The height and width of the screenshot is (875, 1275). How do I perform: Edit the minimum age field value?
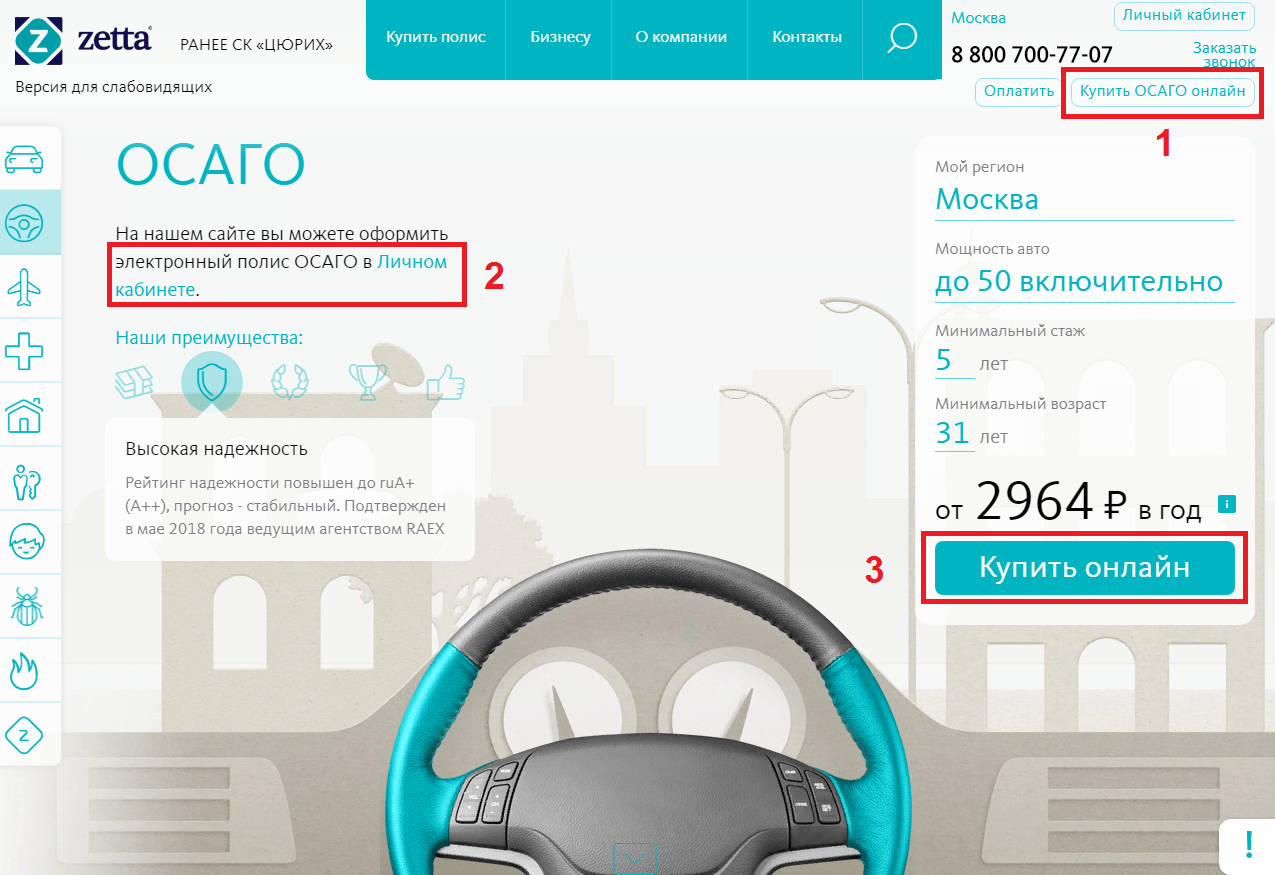tap(954, 433)
